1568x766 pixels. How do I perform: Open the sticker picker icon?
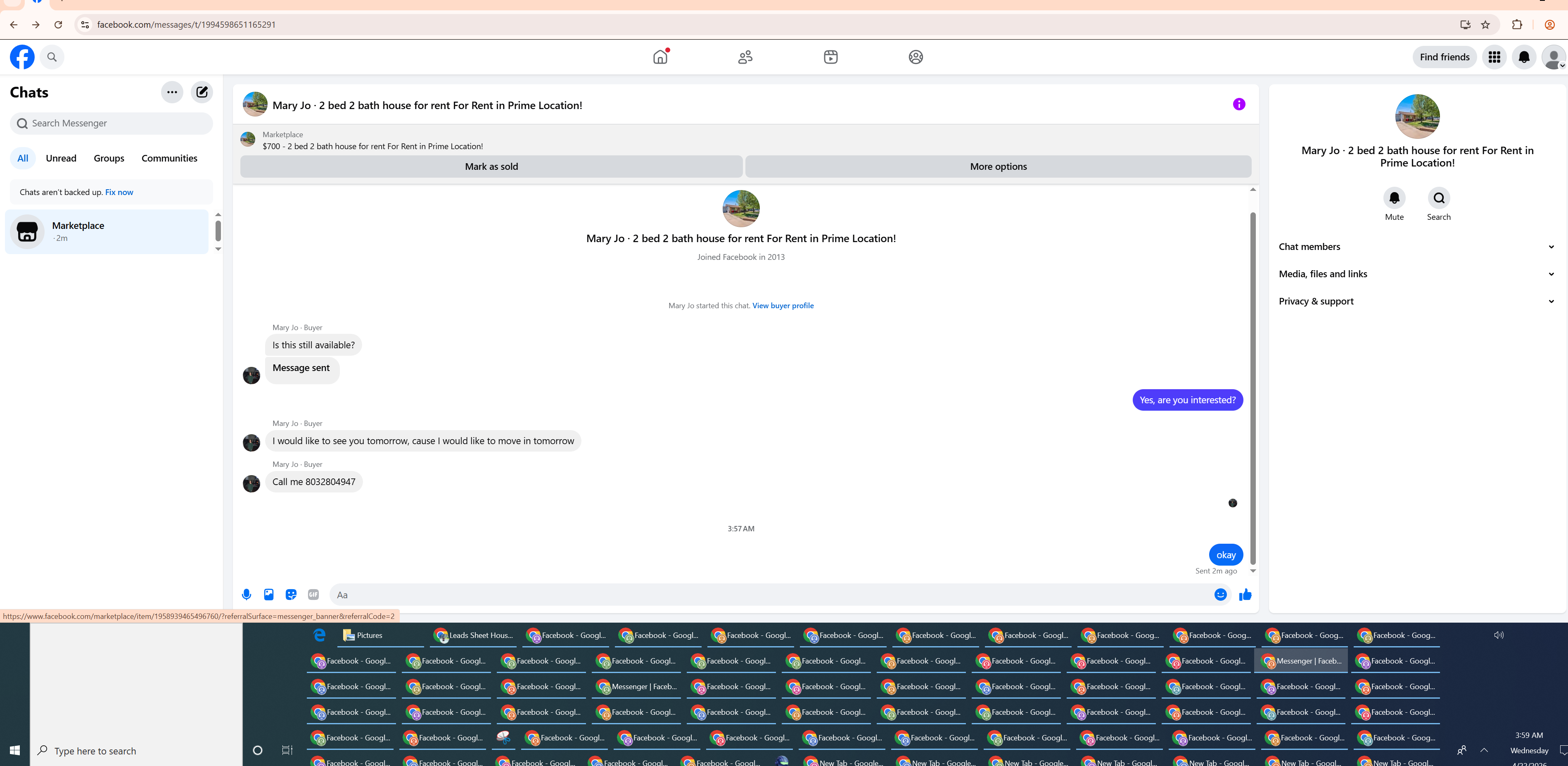coord(291,594)
